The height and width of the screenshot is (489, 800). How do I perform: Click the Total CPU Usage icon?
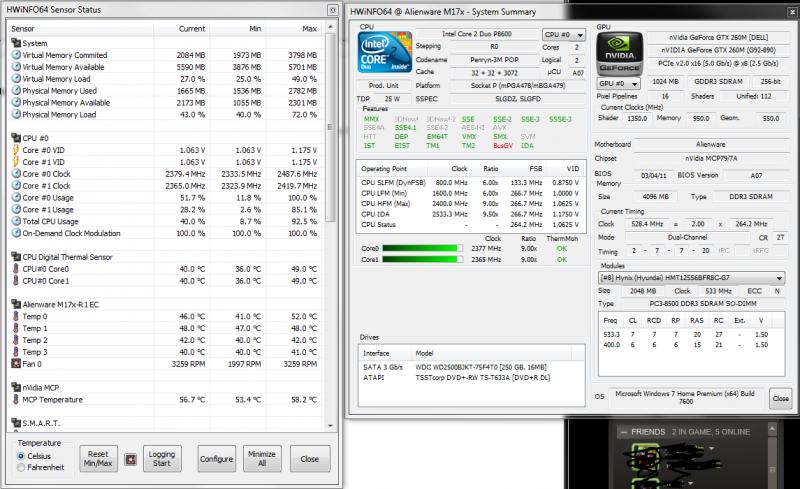click(16, 221)
